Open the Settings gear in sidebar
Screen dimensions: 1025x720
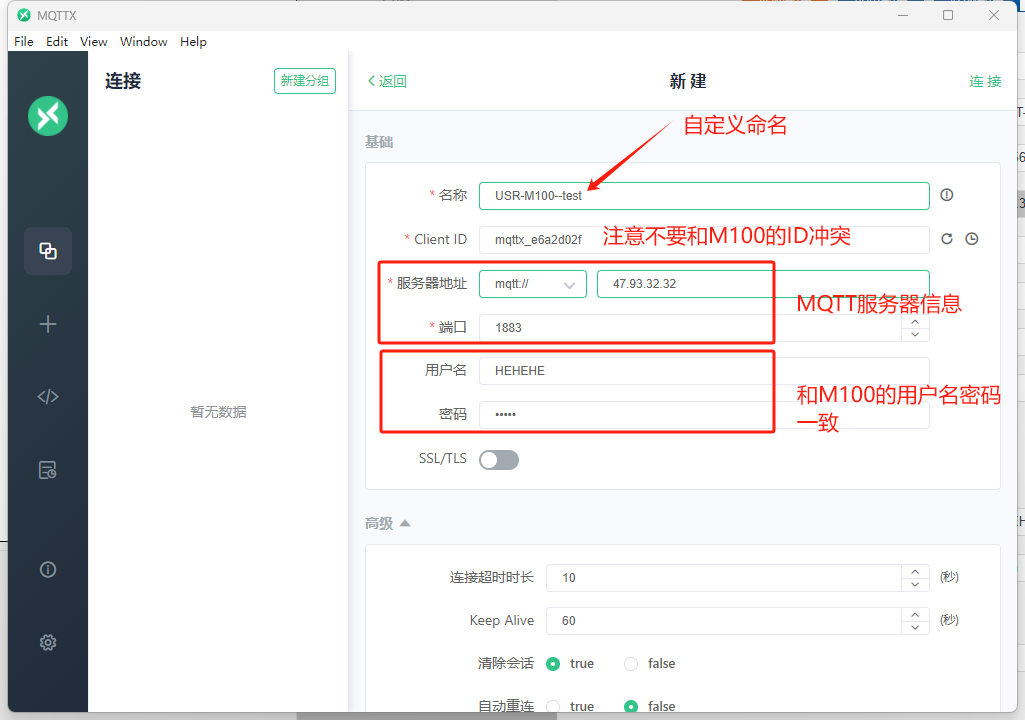[x=47, y=642]
